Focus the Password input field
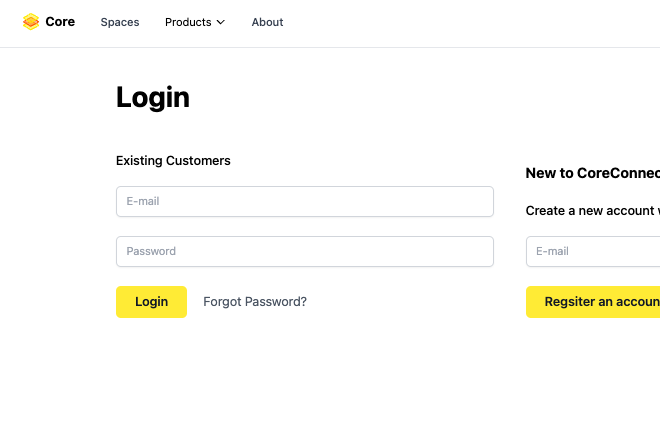The width and height of the screenshot is (660, 433). (x=305, y=251)
